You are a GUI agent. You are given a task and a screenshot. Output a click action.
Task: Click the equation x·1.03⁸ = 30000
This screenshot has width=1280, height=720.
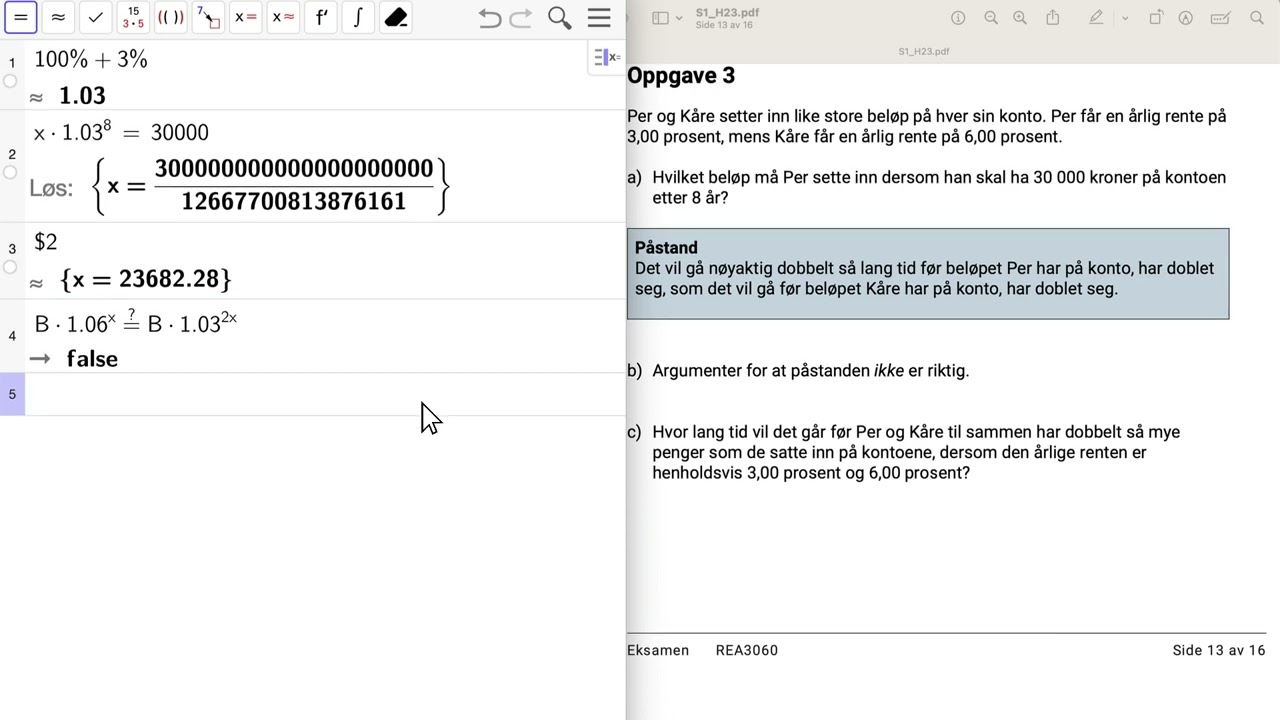(x=121, y=132)
